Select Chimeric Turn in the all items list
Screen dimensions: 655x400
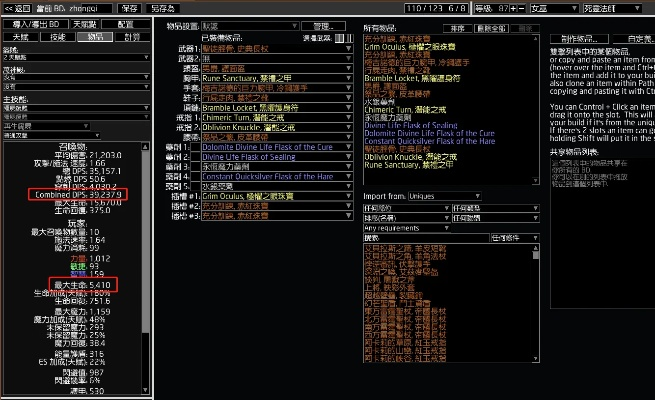pyautogui.click(x=405, y=110)
